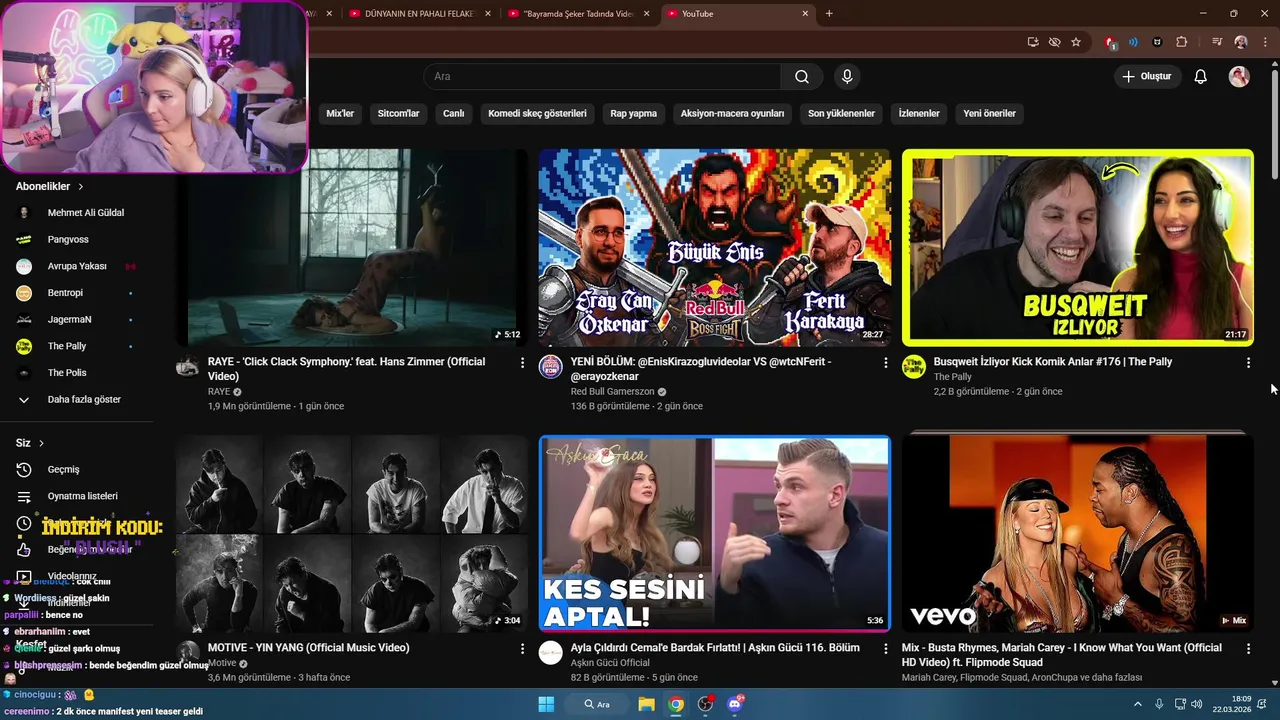Expand Daha fazla göster subscriptions
Viewport: 1280px width, 720px height.
pos(84,400)
